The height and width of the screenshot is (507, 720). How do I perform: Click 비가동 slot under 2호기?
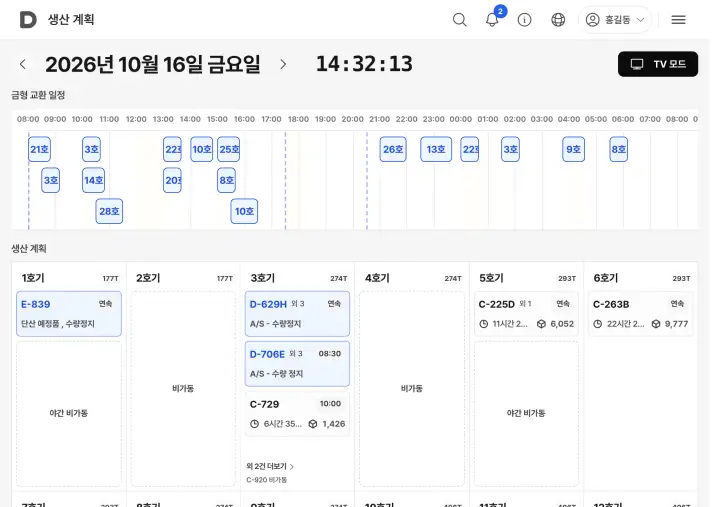(x=183, y=389)
